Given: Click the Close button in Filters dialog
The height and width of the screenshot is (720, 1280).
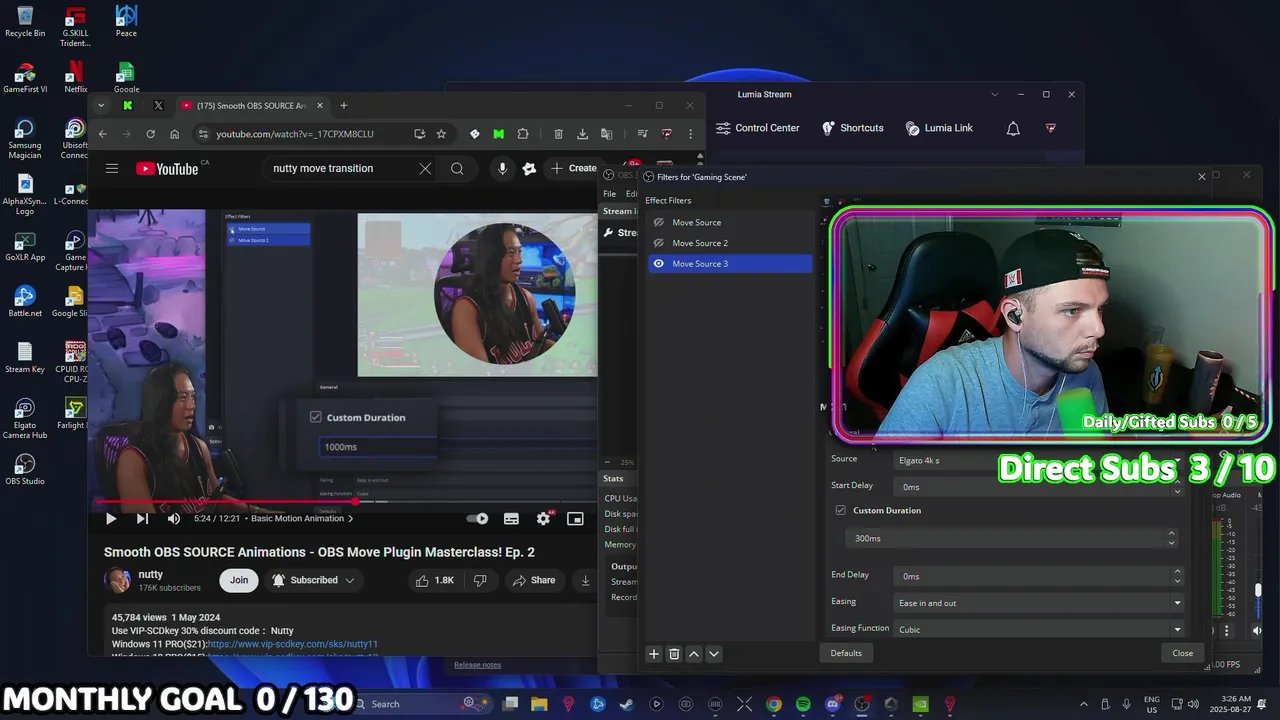Looking at the screenshot, I should (1183, 653).
